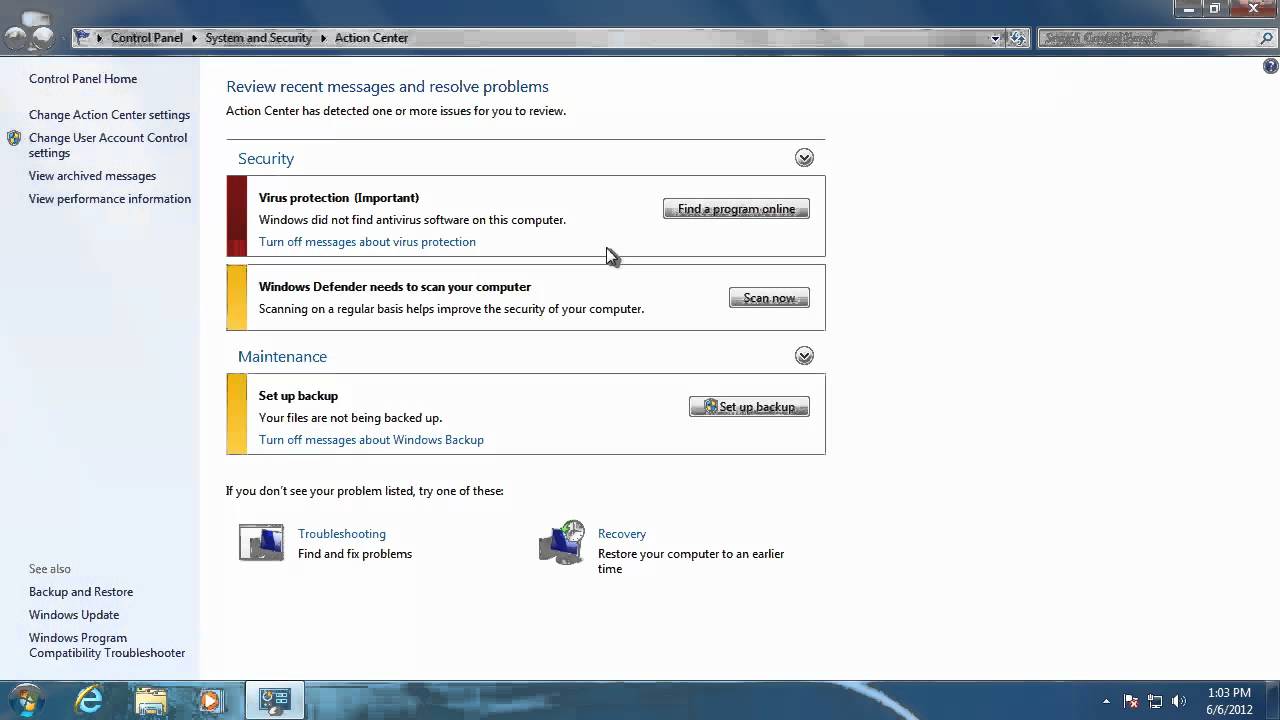Open the Troubleshooting link
Image resolution: width=1280 pixels, height=720 pixels.
point(342,534)
